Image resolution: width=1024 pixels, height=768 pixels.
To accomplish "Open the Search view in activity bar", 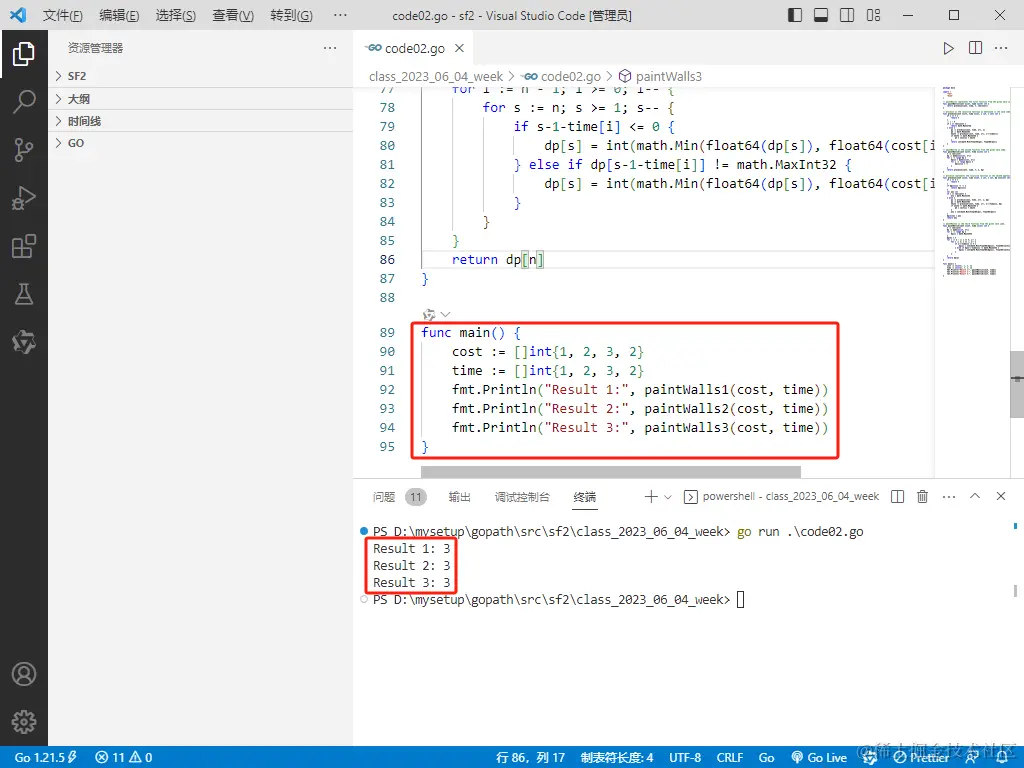I will tap(24, 102).
